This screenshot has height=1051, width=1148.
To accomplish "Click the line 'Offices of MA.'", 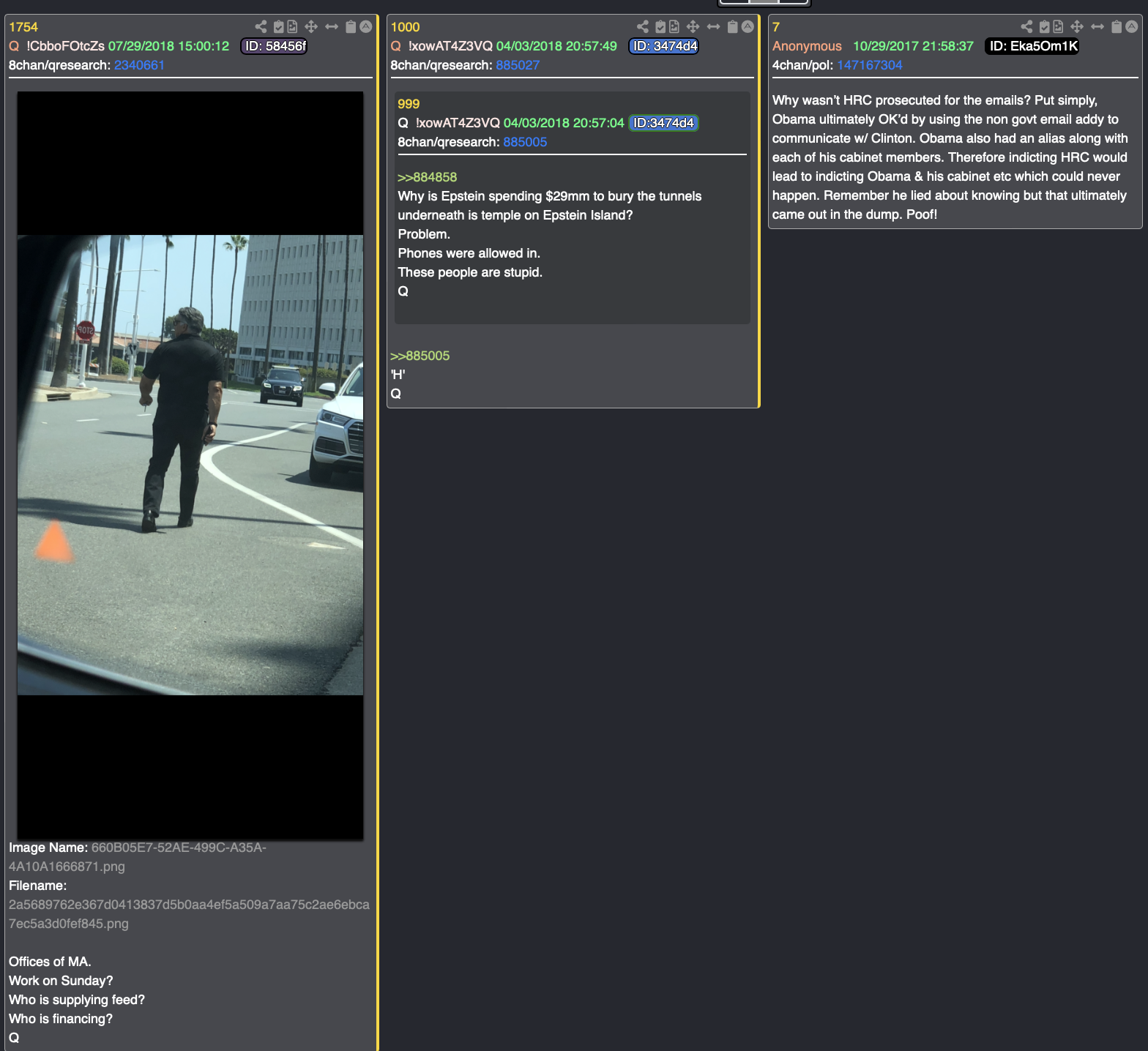I will click(x=50, y=962).
